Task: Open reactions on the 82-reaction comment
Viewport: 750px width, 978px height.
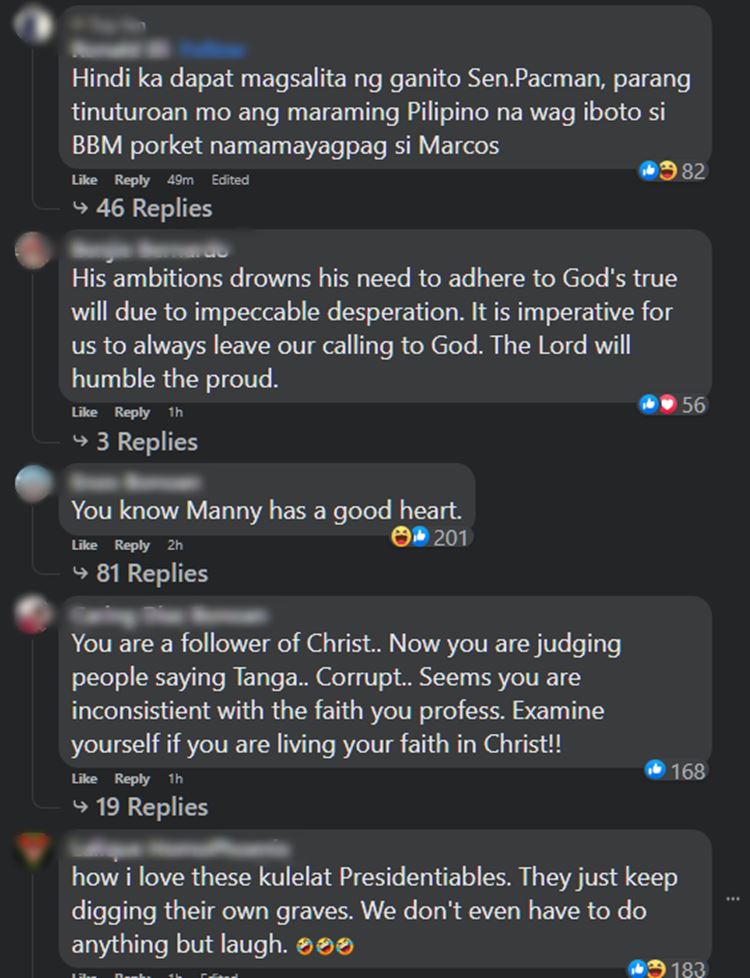Action: [x=673, y=171]
